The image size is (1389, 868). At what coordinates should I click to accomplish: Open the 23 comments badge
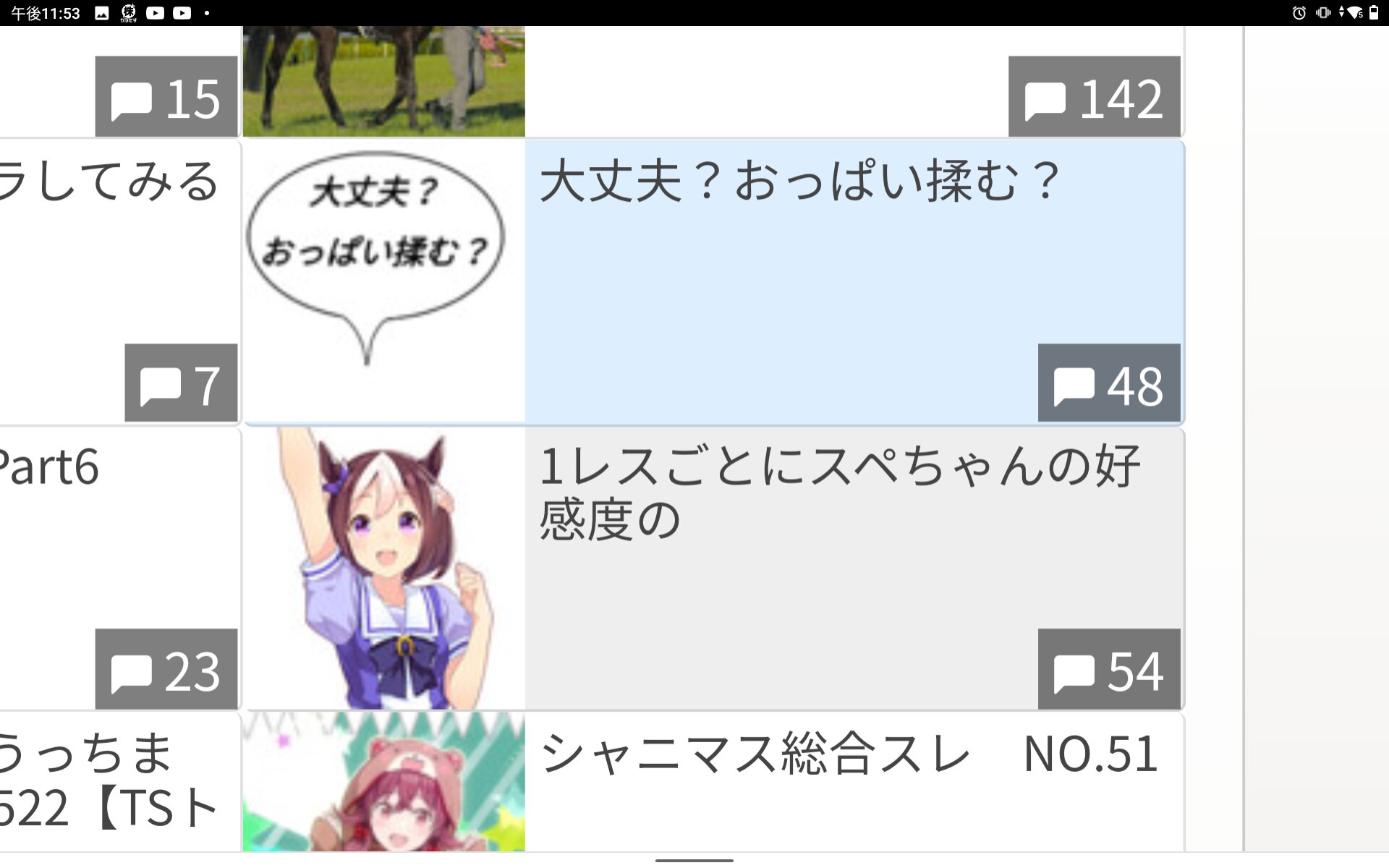166,669
